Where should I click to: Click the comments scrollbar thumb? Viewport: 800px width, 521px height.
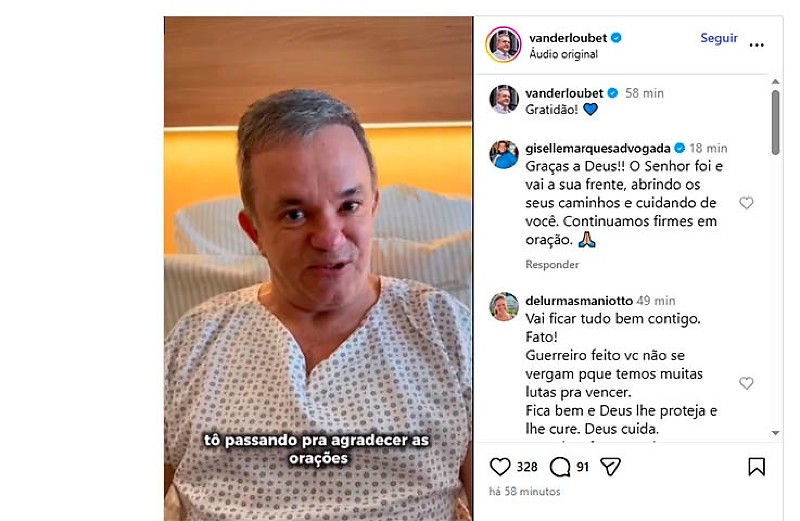[x=776, y=122]
